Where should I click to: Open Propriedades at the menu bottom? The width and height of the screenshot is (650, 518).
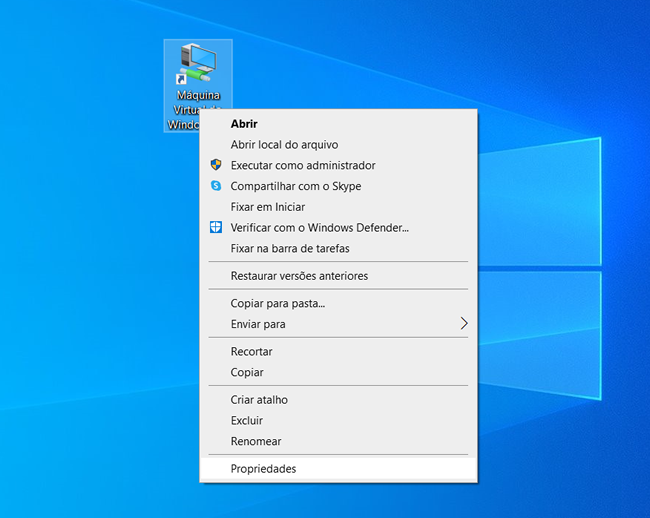coord(263,469)
